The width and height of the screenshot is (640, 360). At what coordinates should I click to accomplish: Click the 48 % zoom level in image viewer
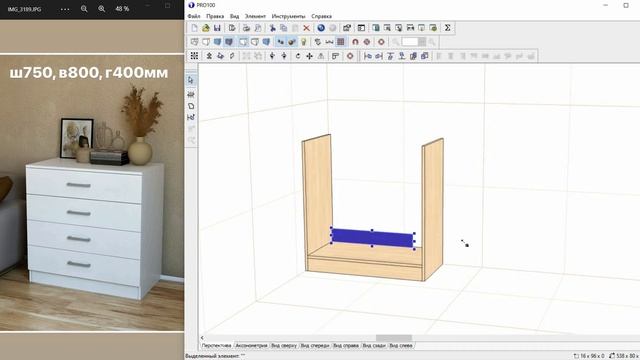[x=122, y=9]
